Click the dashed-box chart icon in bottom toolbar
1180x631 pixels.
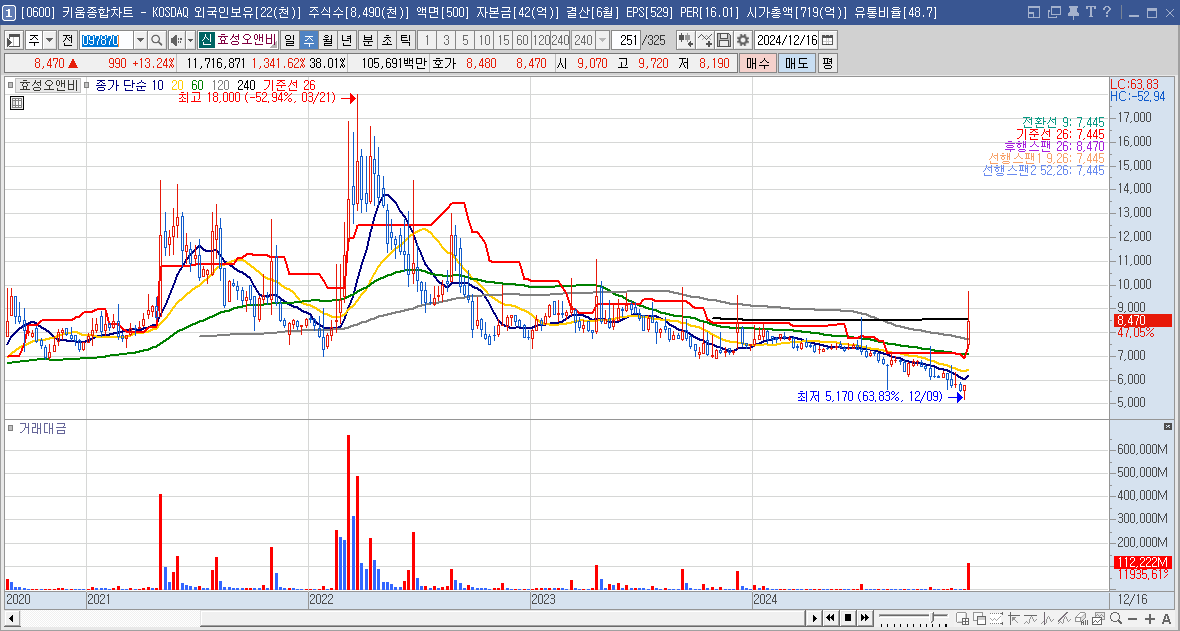(x=996, y=619)
